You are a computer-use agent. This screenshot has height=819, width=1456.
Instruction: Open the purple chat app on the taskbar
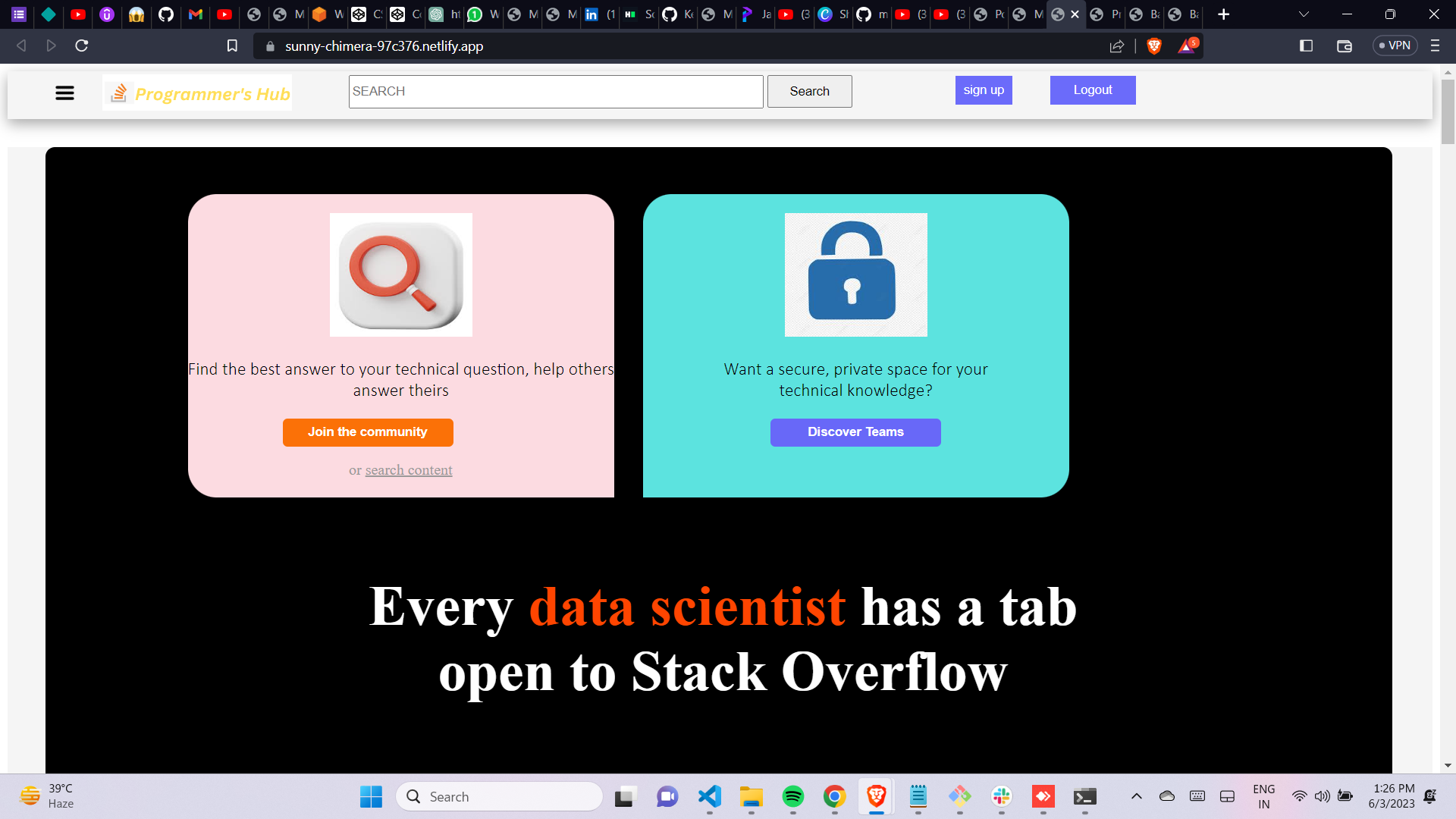(x=667, y=796)
